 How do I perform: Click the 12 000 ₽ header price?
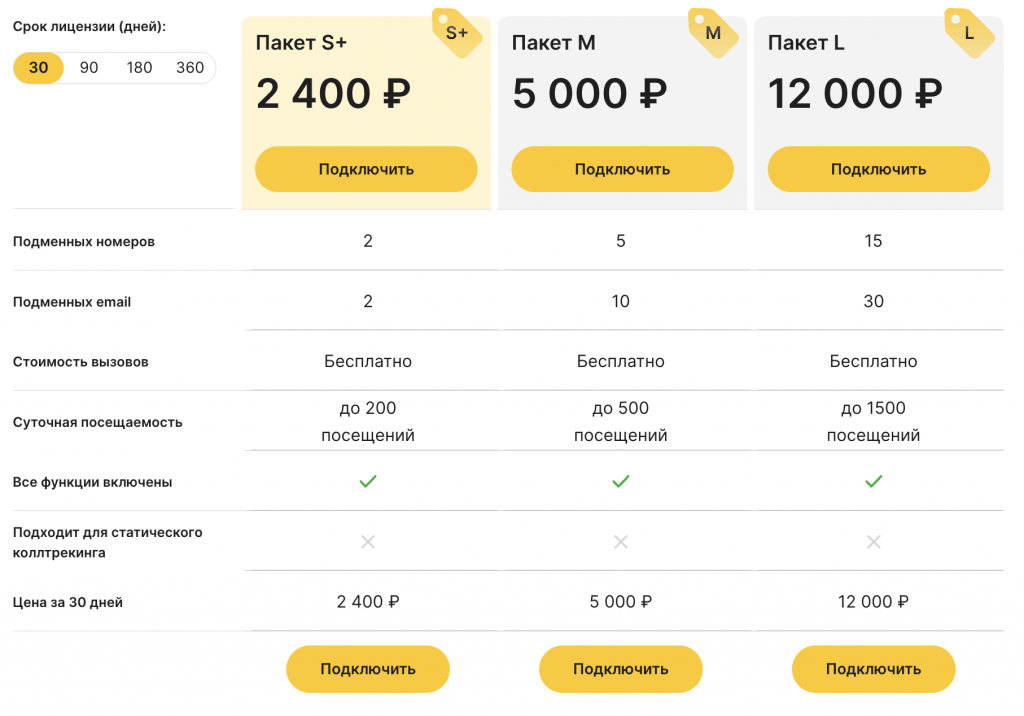click(x=855, y=93)
